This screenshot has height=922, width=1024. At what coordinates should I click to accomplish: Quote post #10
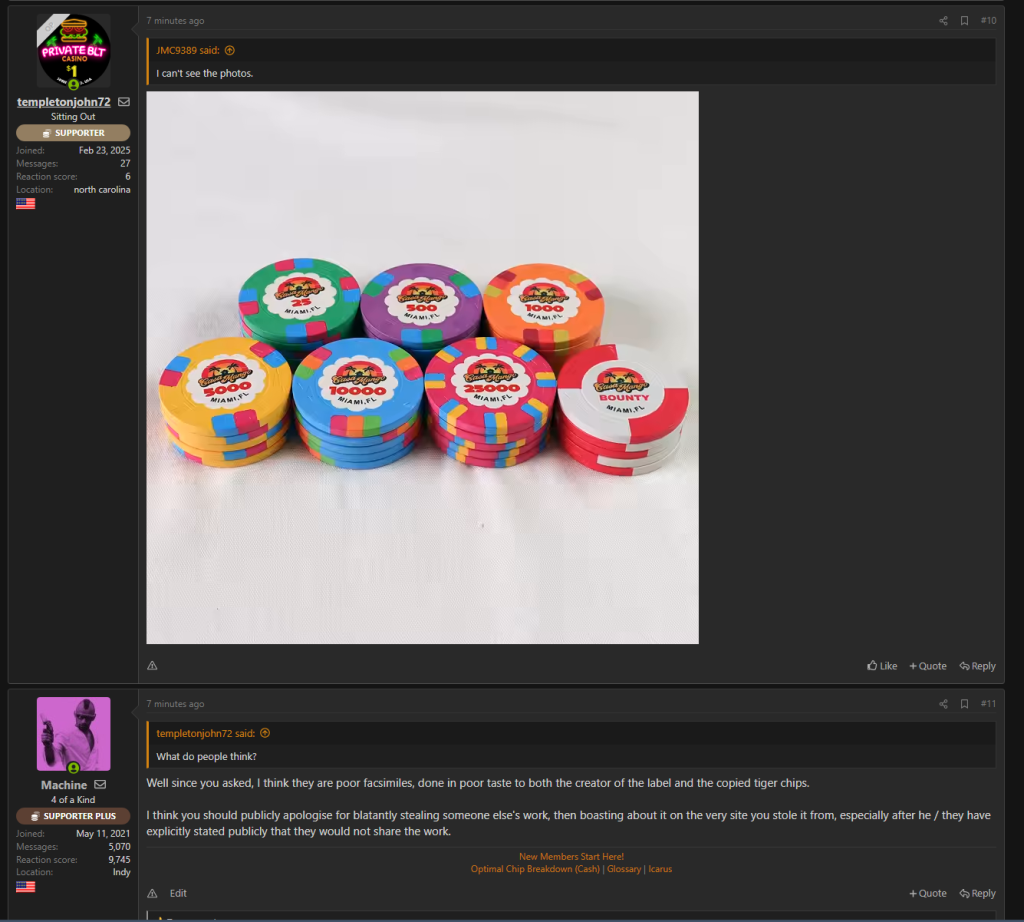tap(928, 666)
